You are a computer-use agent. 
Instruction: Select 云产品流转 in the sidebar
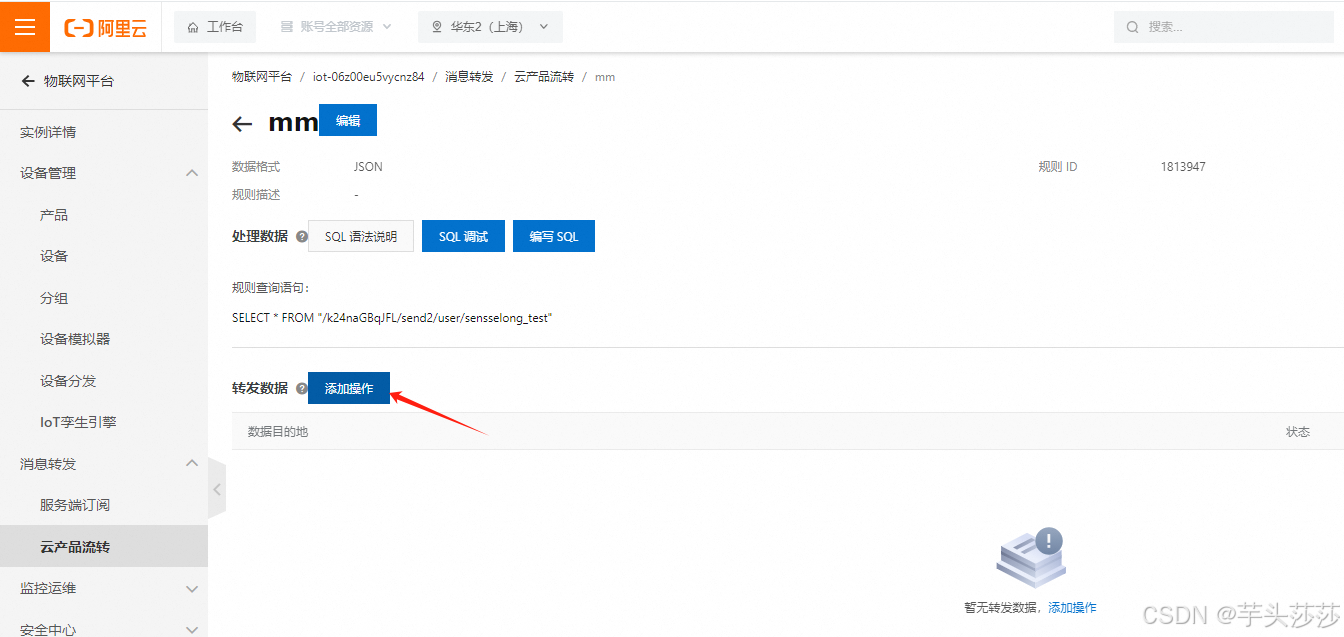[x=104, y=547]
